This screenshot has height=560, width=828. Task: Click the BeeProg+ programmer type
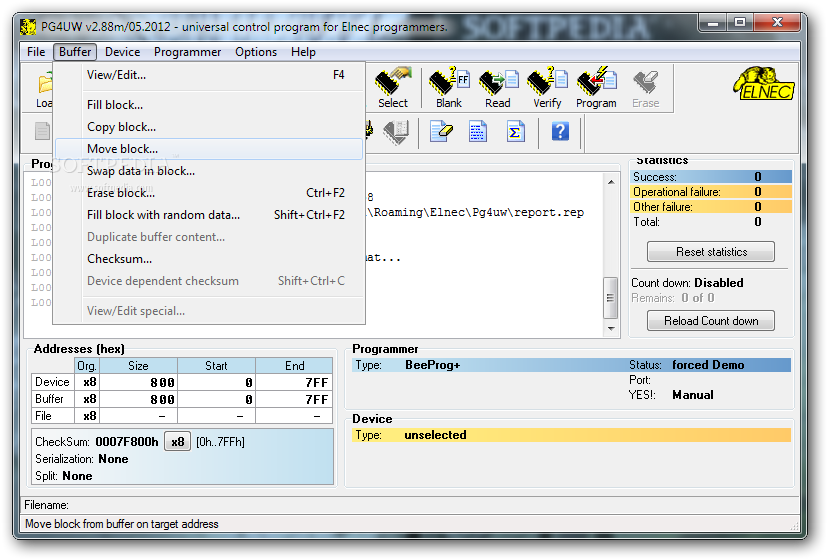(432, 365)
